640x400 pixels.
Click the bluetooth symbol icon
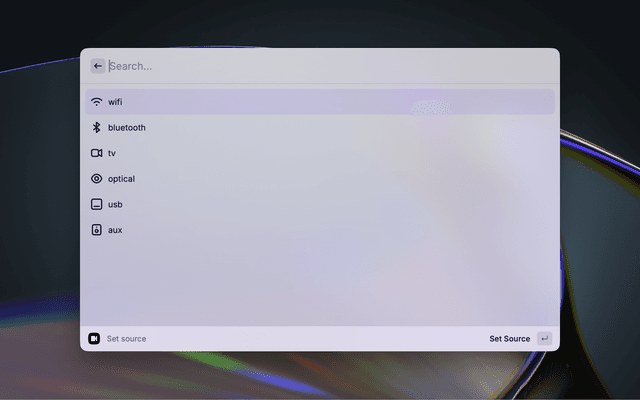click(x=97, y=128)
